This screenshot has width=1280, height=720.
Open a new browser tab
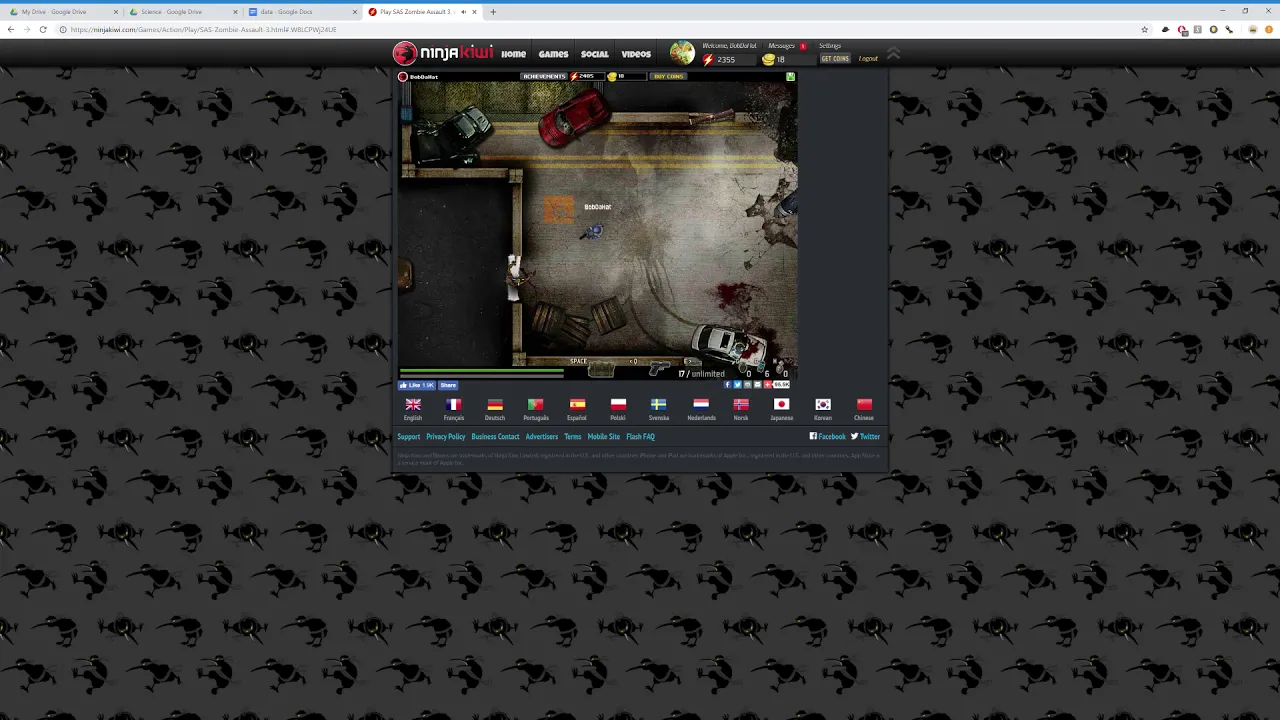point(492,12)
